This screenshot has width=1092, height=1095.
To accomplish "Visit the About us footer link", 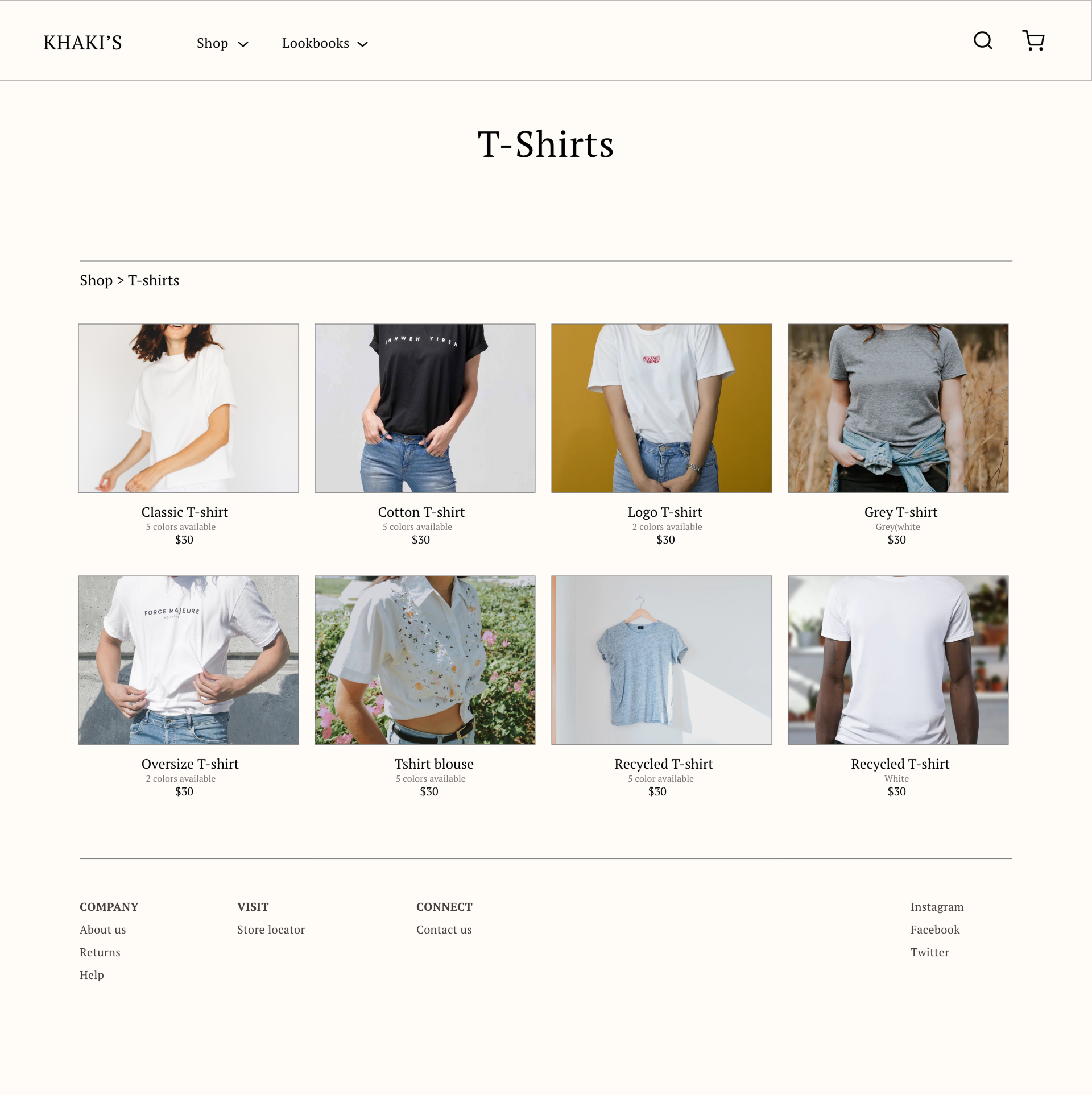I will click(103, 930).
